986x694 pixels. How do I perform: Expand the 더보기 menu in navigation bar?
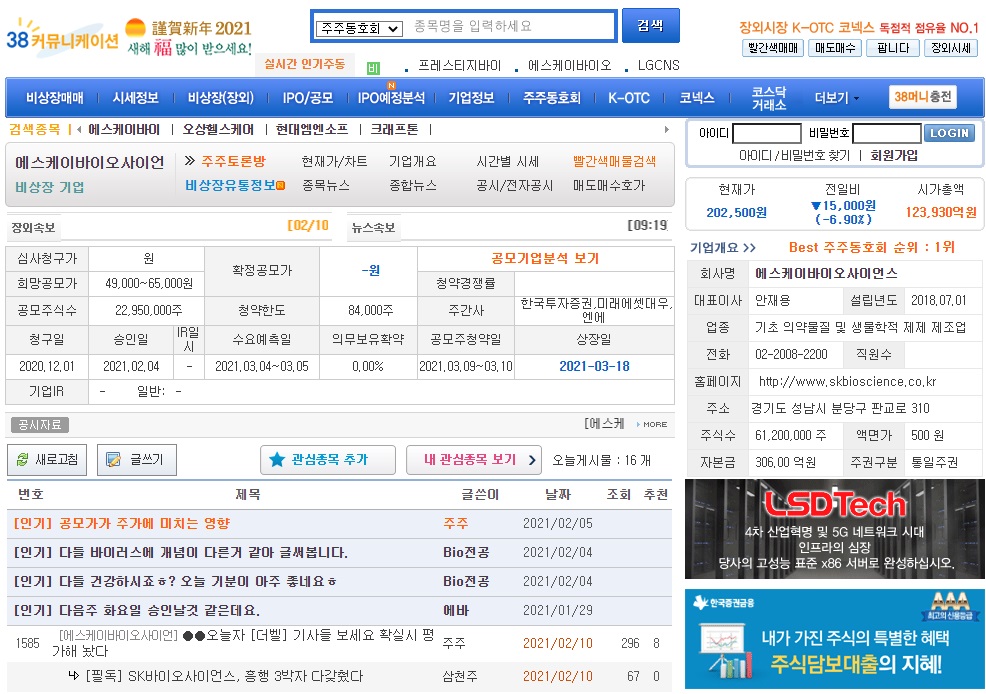tap(836, 97)
